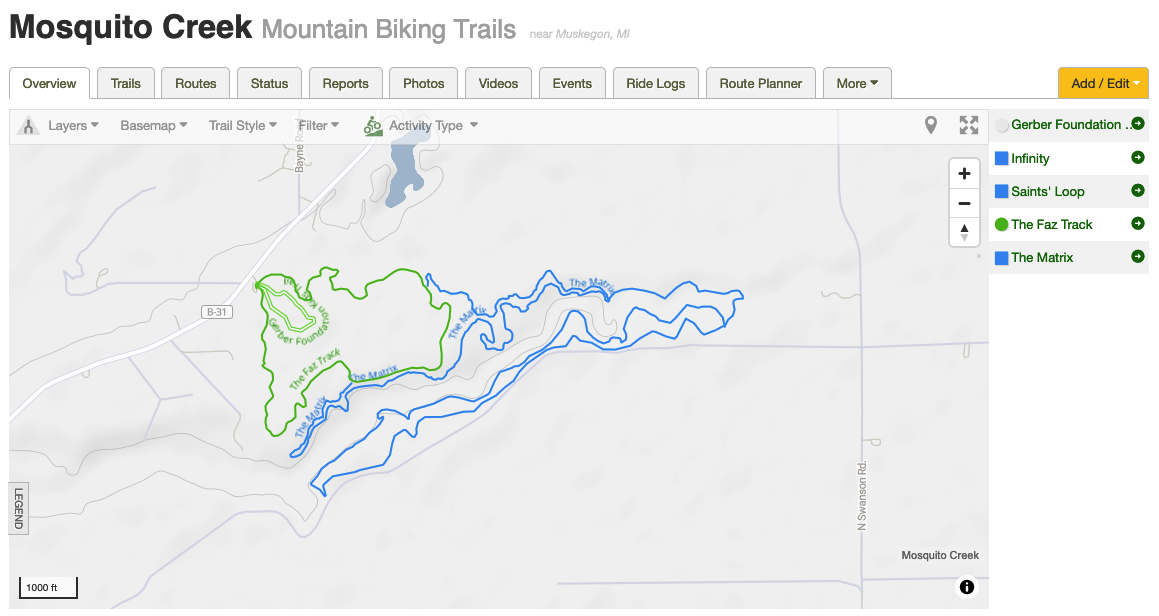
Task: Open arrow icon beside Saints' Loop
Action: [x=1137, y=191]
